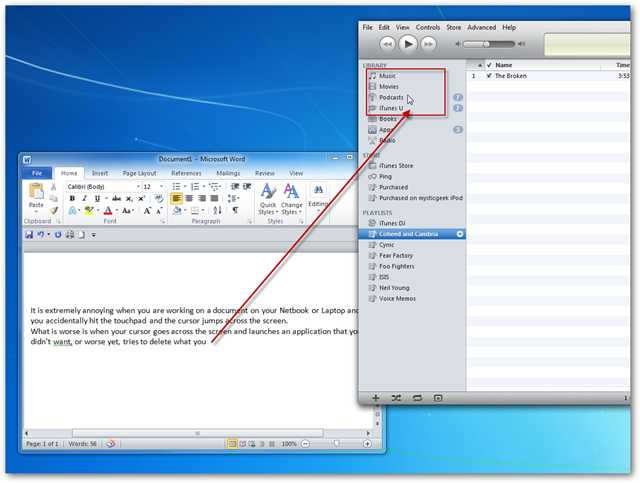Click the Repeat icon in iTunes

[417, 398]
